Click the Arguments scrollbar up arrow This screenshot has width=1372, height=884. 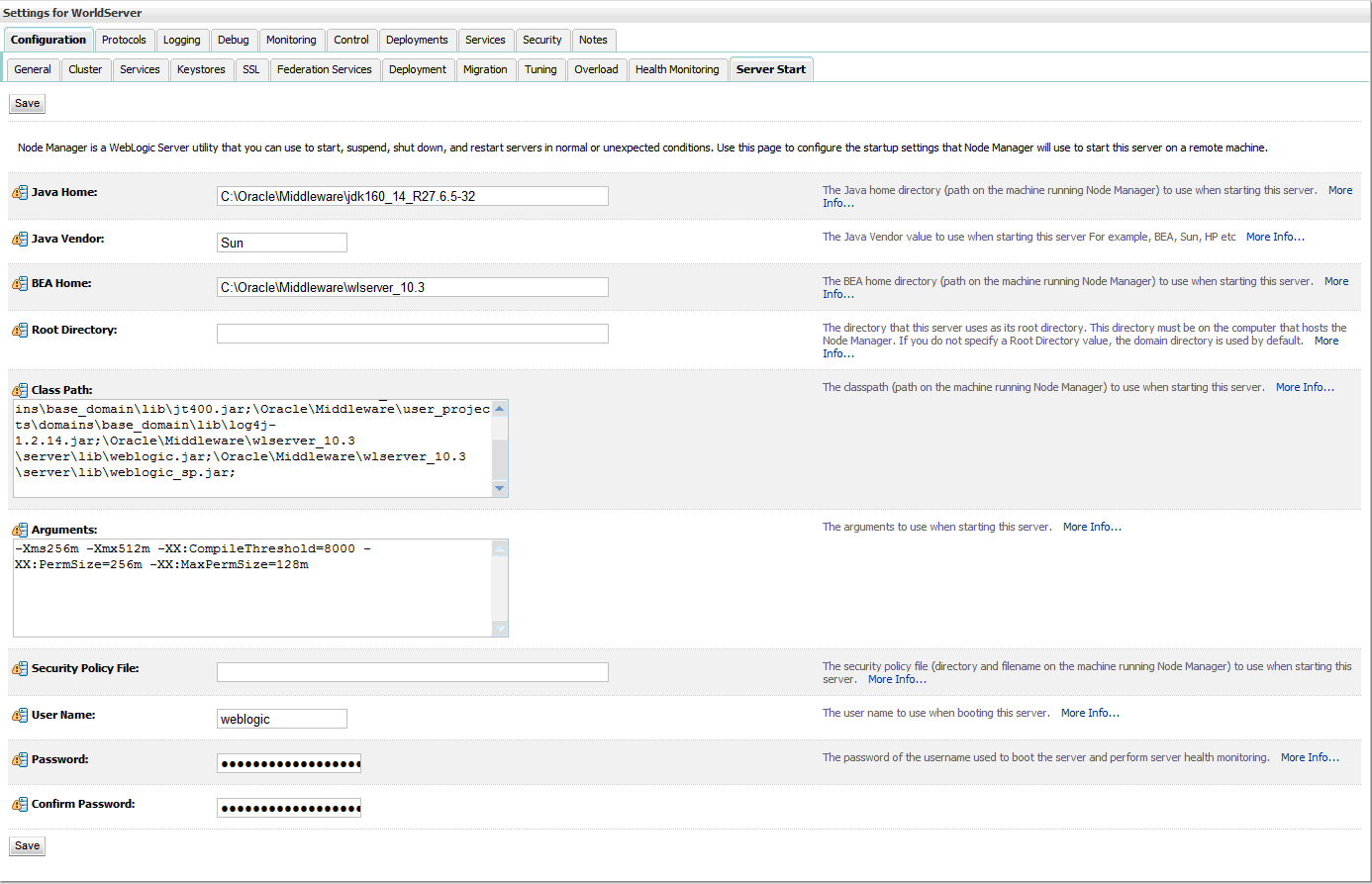(500, 548)
